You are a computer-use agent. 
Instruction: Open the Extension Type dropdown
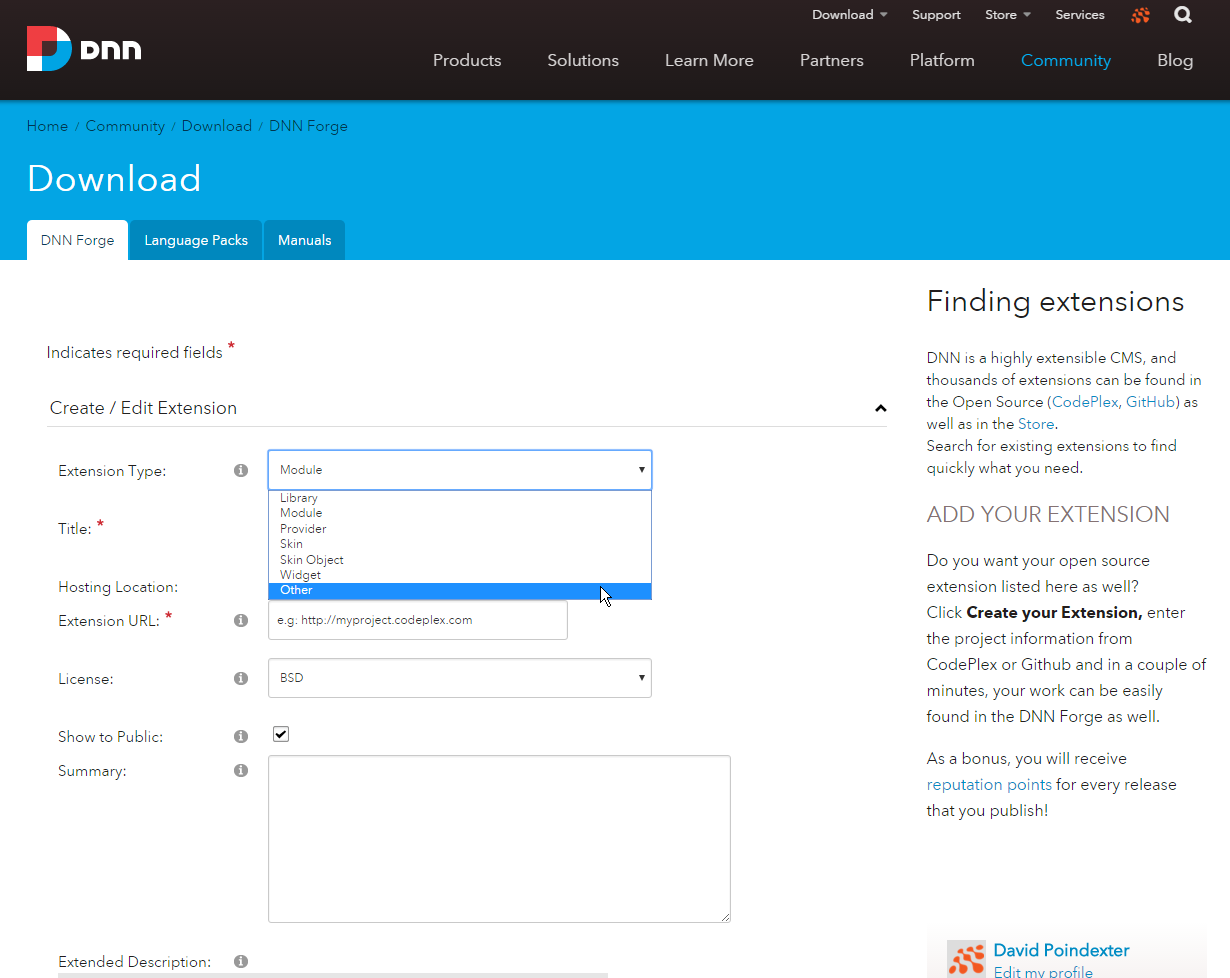pos(460,470)
